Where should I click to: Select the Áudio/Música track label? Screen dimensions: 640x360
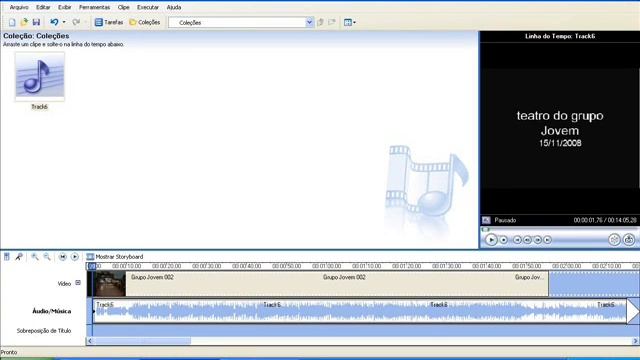coord(52,311)
